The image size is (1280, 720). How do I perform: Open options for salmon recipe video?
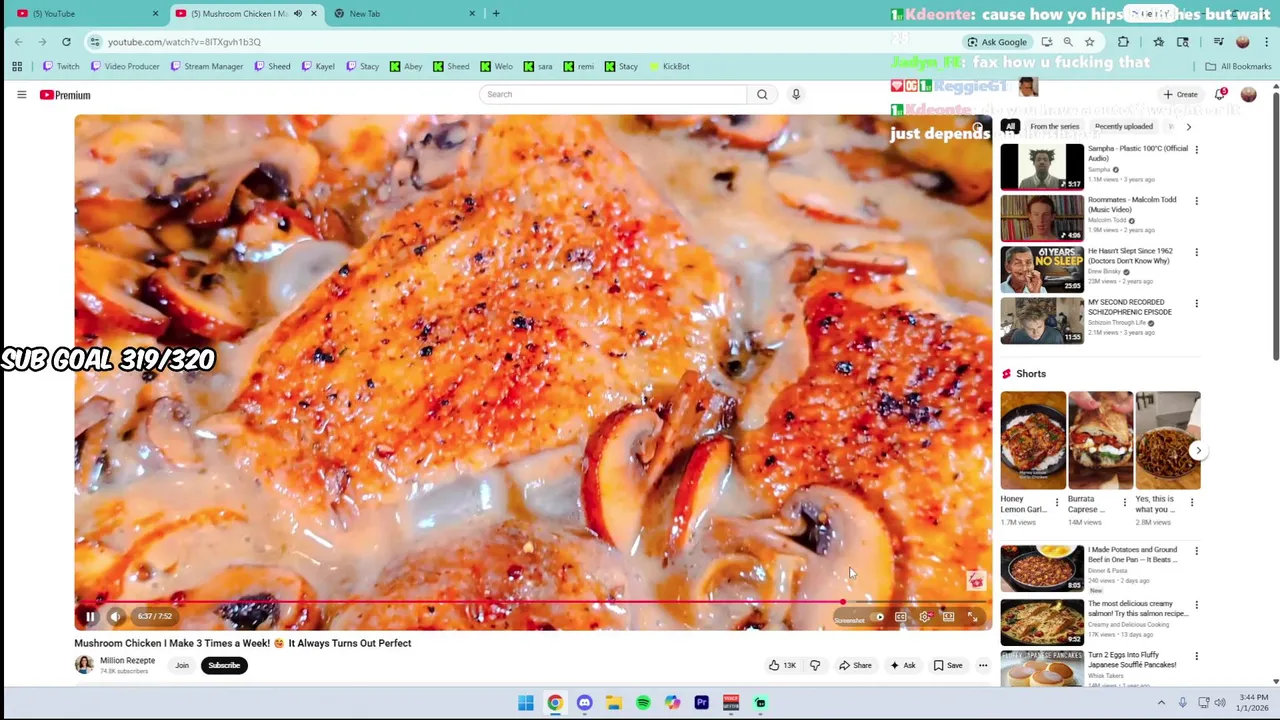click(1196, 605)
